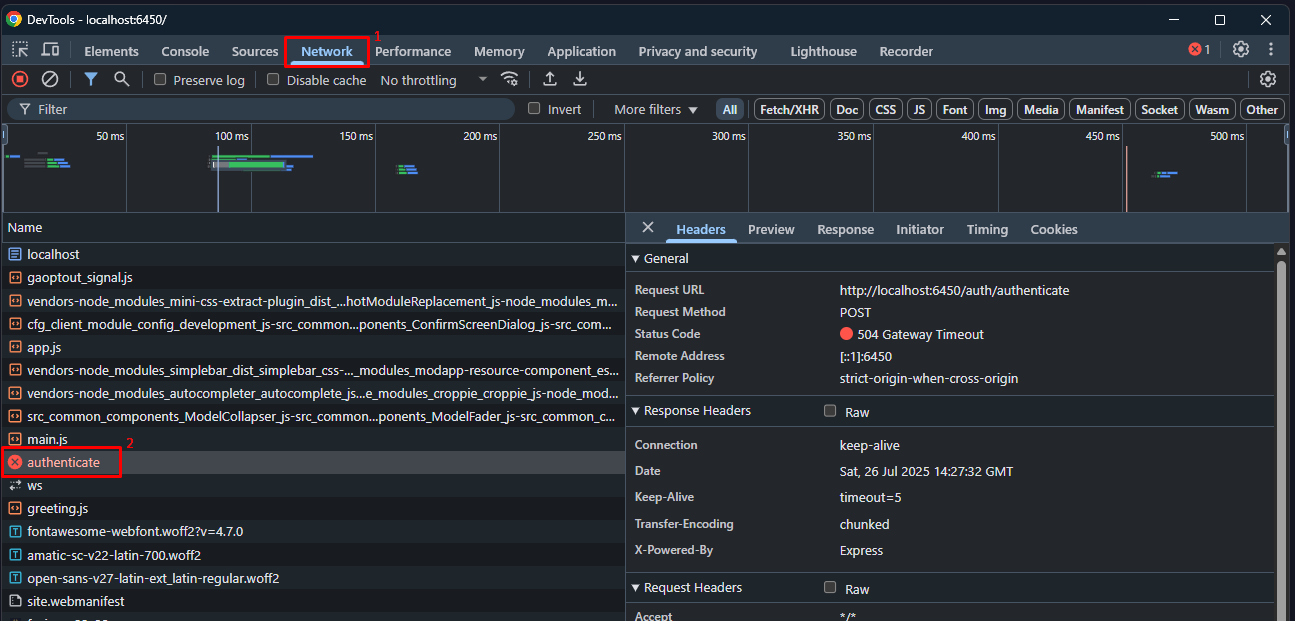This screenshot has height=621, width=1295.
Task: Check the Invert filter checkbox
Action: tap(534, 108)
